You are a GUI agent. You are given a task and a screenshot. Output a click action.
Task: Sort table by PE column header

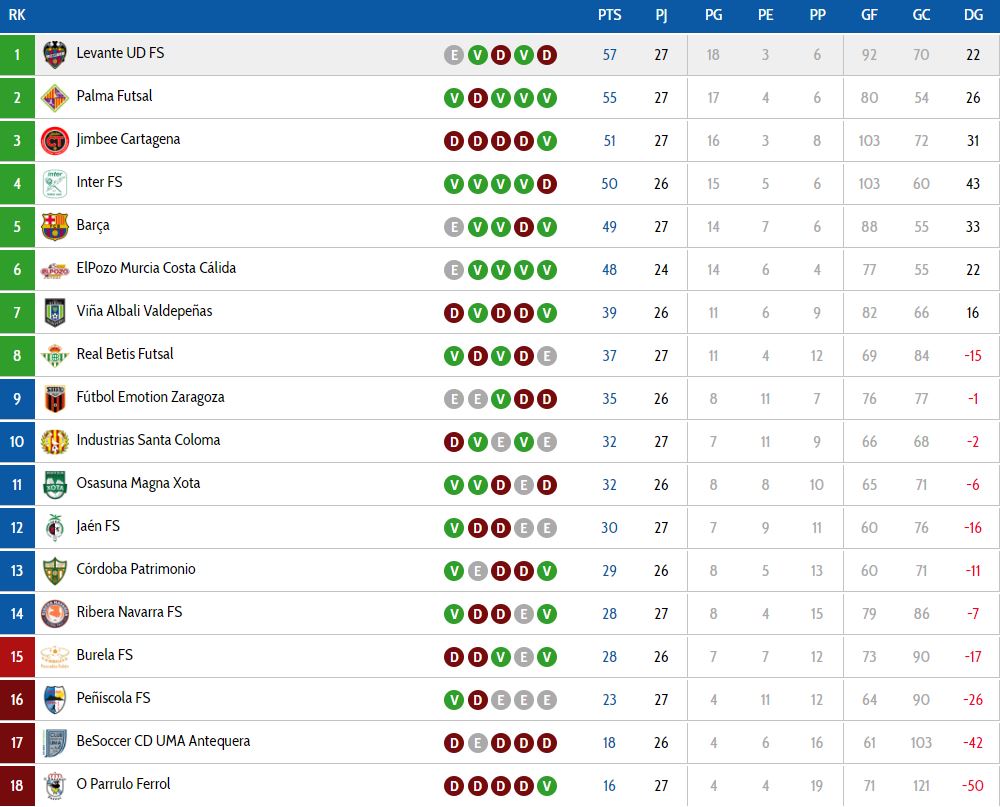pos(765,15)
